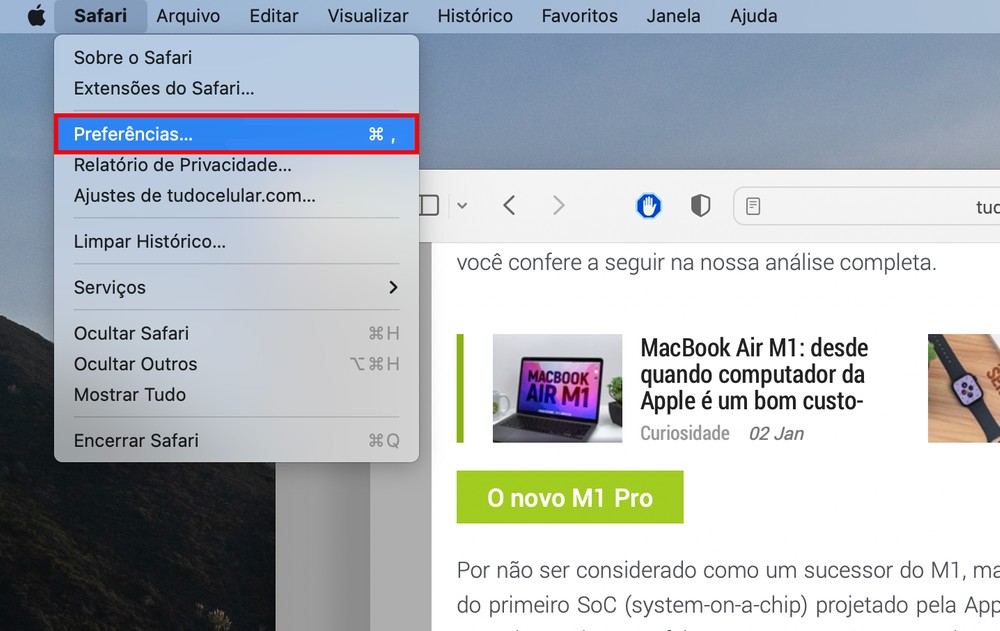Click Encerrar Safari
1000x631 pixels.
pos(237,440)
